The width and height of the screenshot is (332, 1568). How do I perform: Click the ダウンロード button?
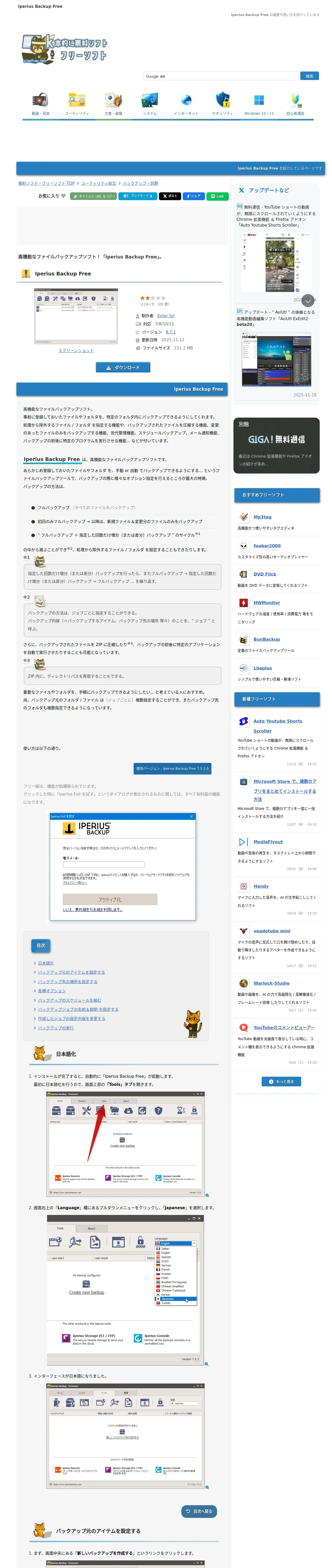(x=123, y=368)
